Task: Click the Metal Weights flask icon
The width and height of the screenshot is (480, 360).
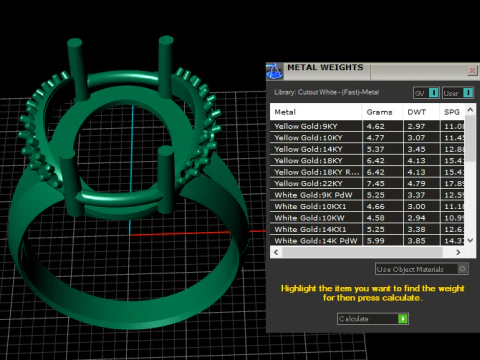Action: coord(275,71)
